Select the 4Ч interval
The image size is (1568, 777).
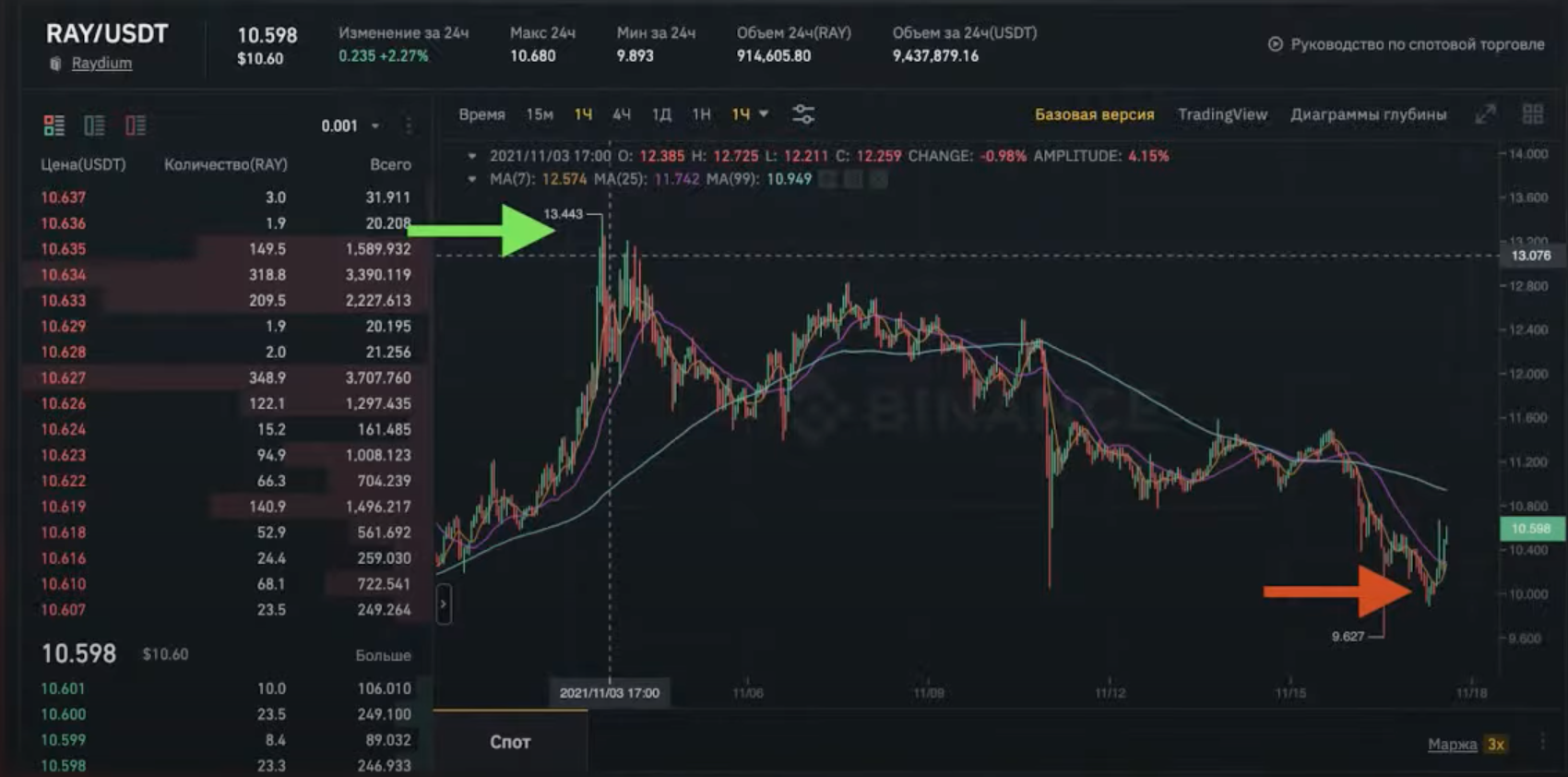[622, 114]
